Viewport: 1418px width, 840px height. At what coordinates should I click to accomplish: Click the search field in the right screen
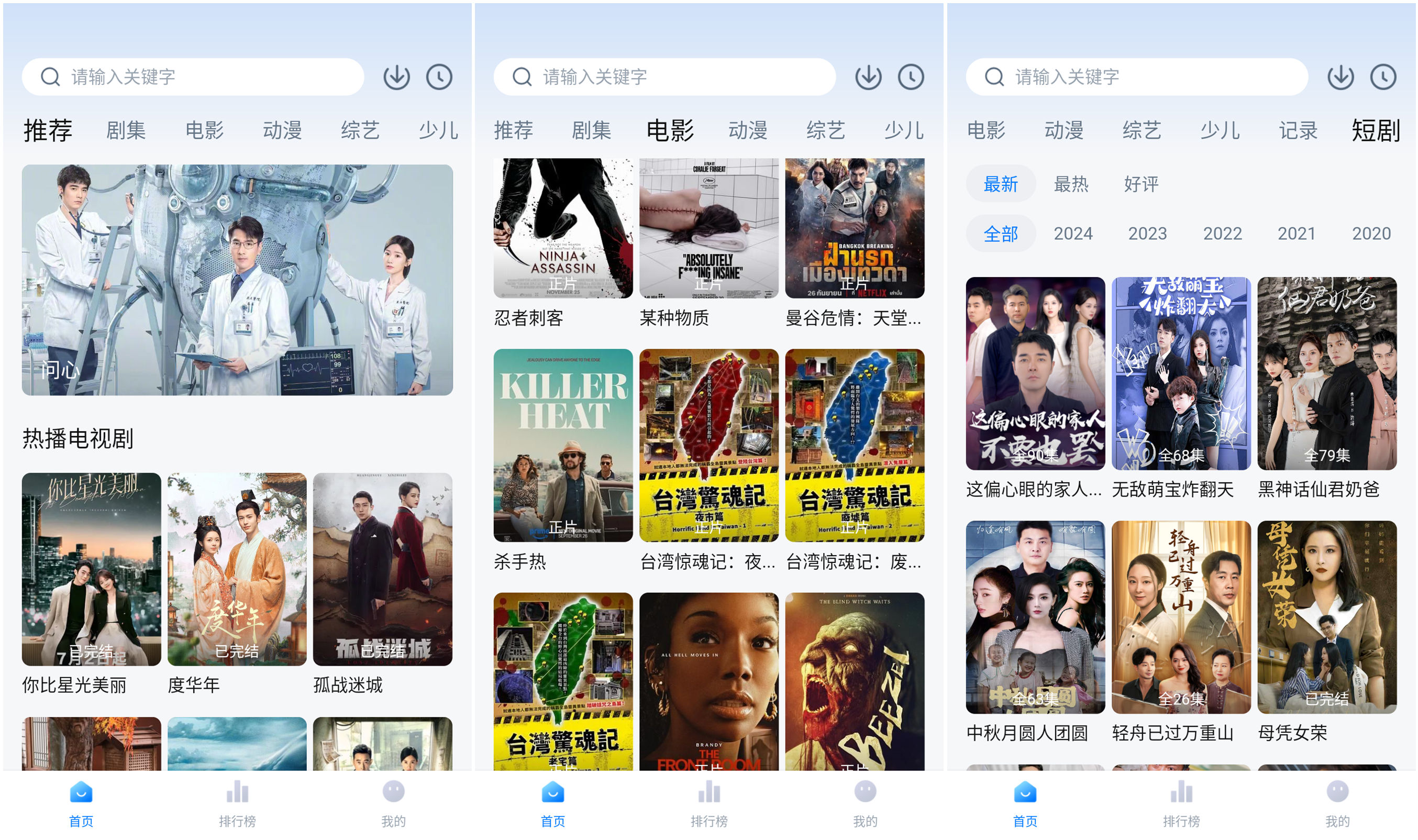(x=1137, y=77)
